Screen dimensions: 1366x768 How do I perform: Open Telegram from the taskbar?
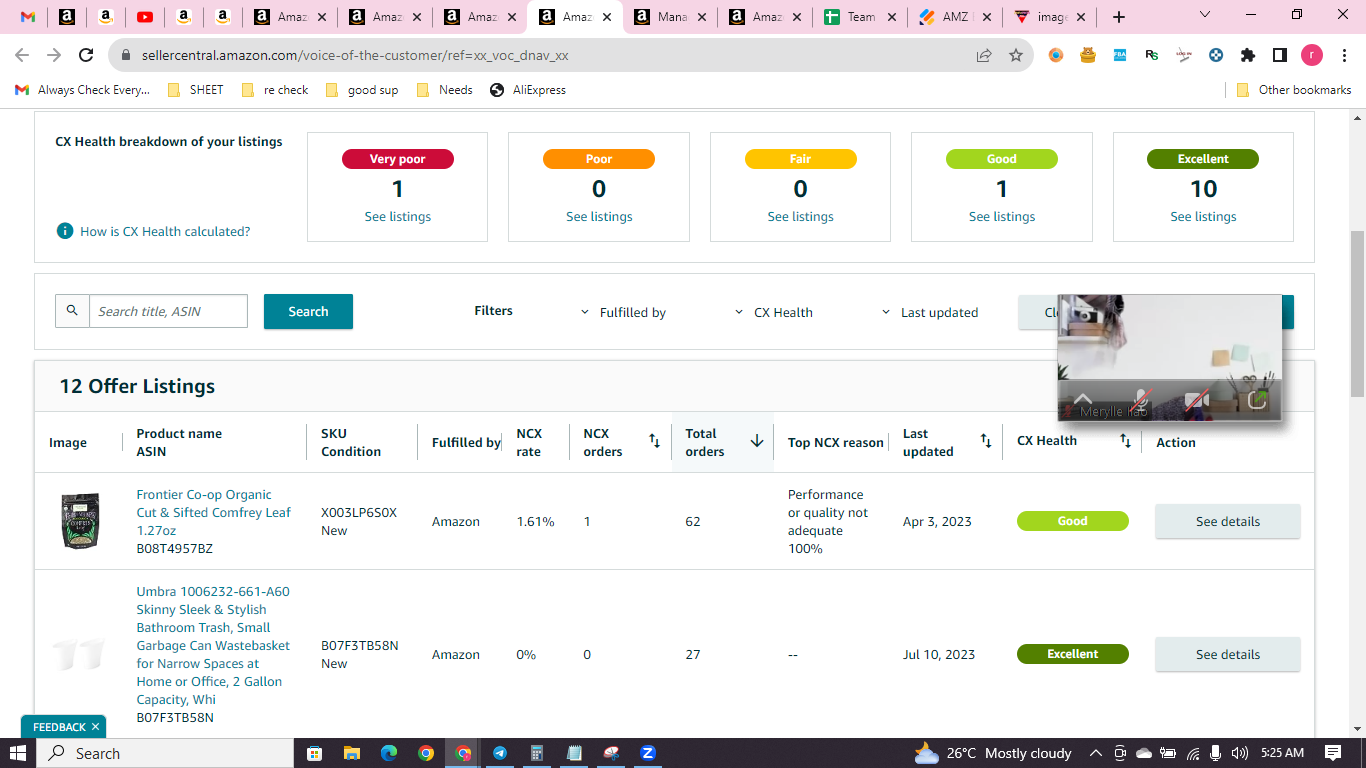pyautogui.click(x=499, y=753)
